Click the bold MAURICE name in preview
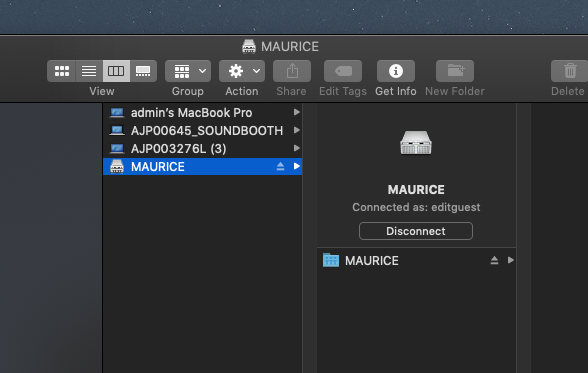The image size is (588, 373). point(416,190)
